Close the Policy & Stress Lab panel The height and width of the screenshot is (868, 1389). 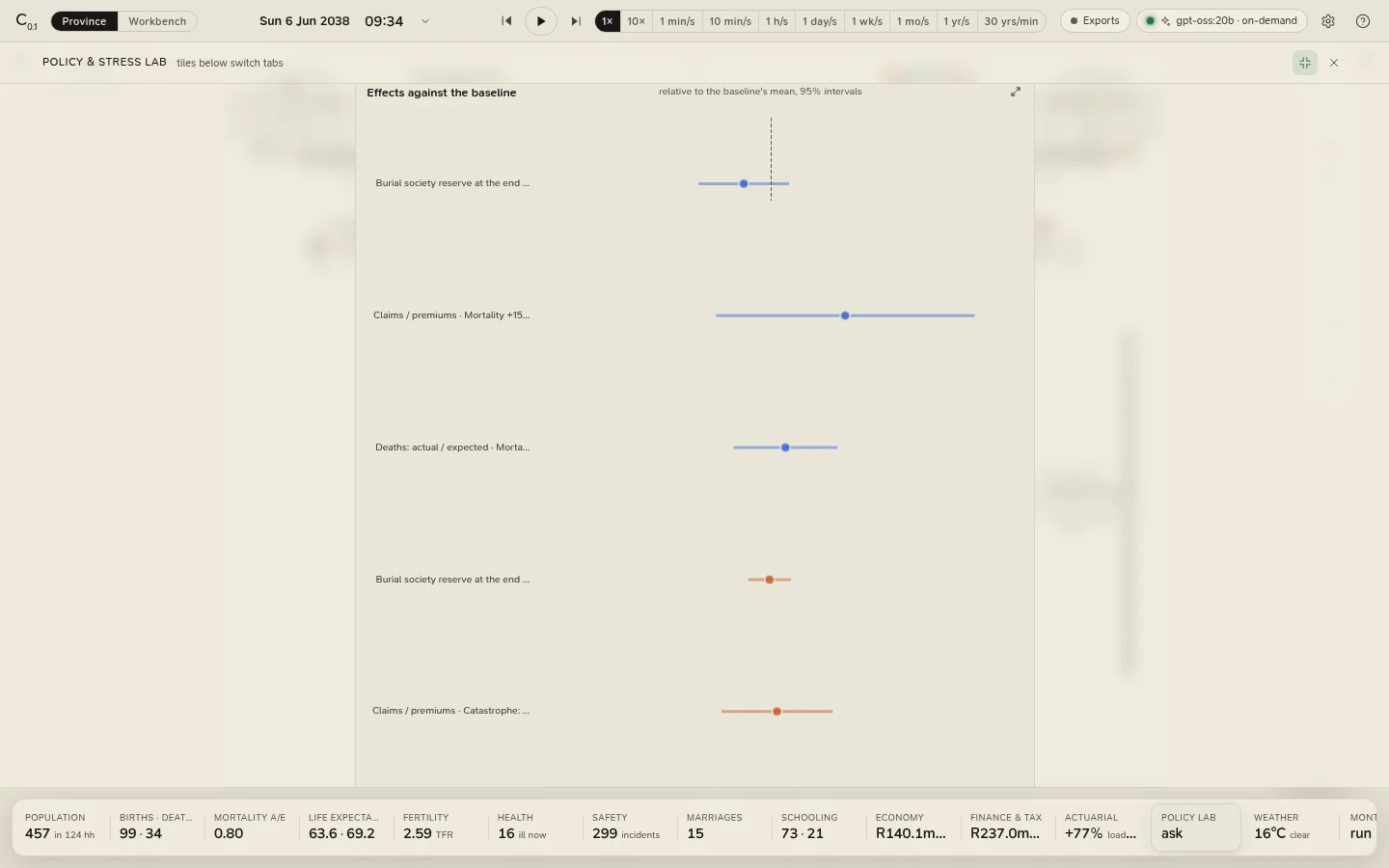click(x=1334, y=63)
